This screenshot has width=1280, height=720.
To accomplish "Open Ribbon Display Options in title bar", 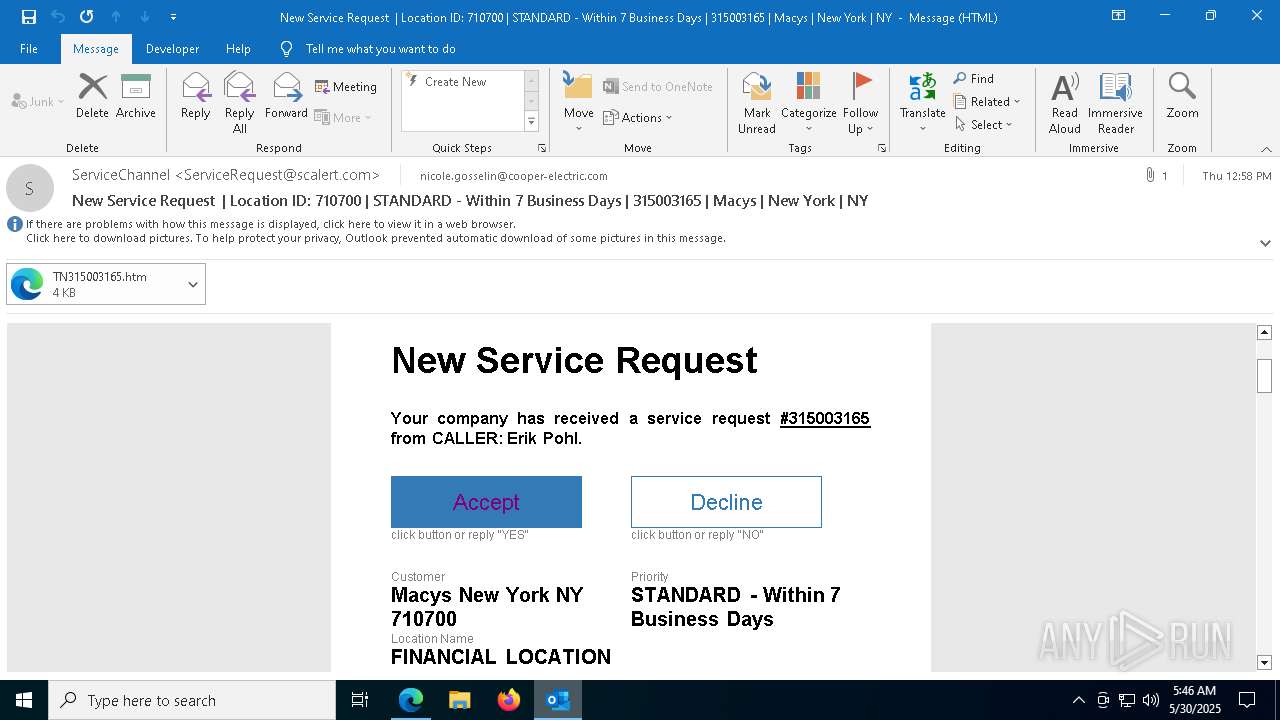I will pyautogui.click(x=1119, y=16).
